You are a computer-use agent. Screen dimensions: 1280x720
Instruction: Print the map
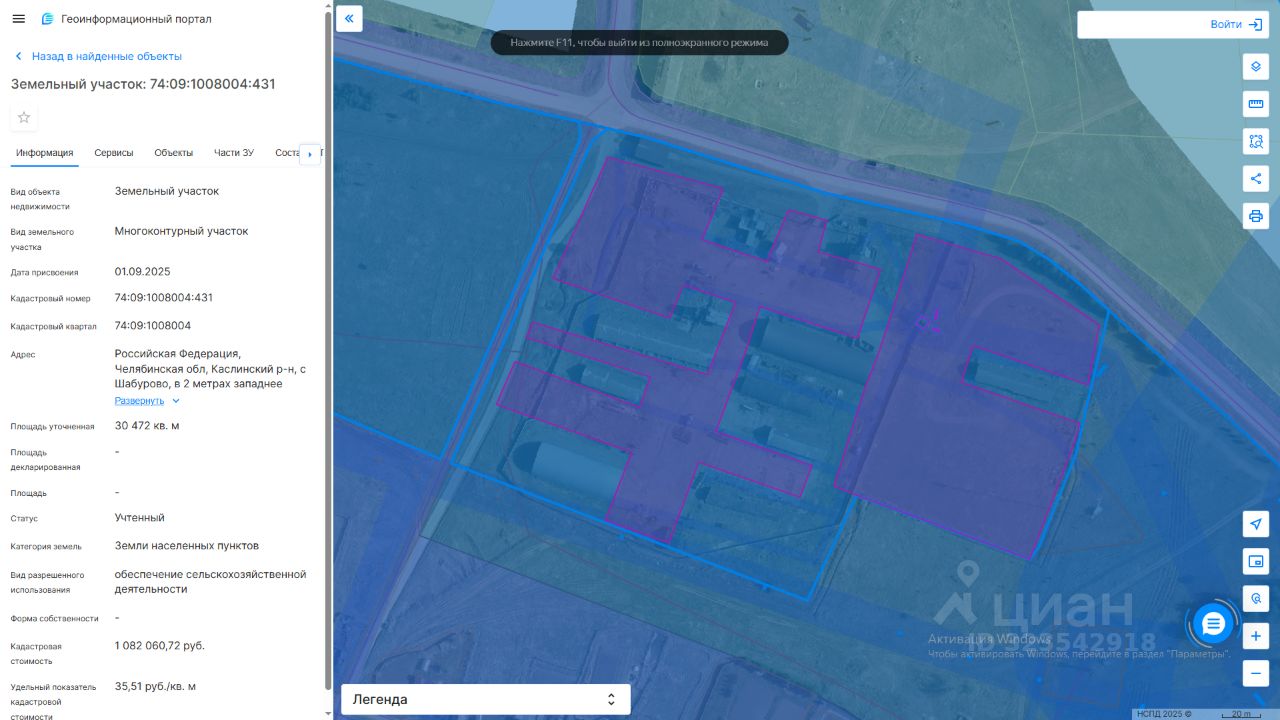[x=1255, y=216]
